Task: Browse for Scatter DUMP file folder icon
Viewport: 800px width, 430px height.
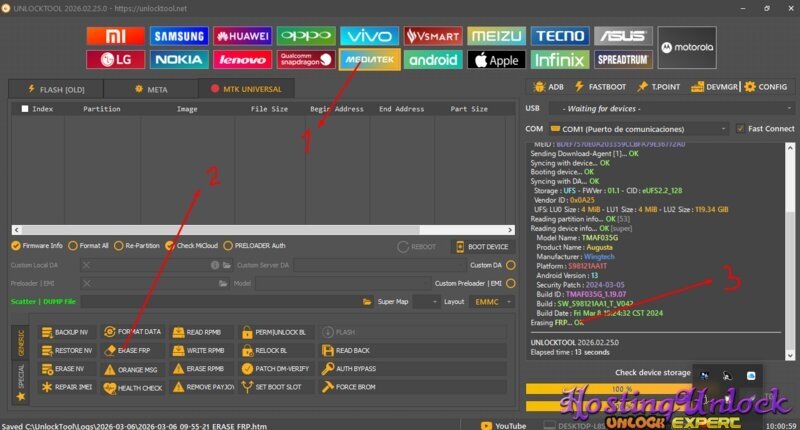Action: point(367,301)
